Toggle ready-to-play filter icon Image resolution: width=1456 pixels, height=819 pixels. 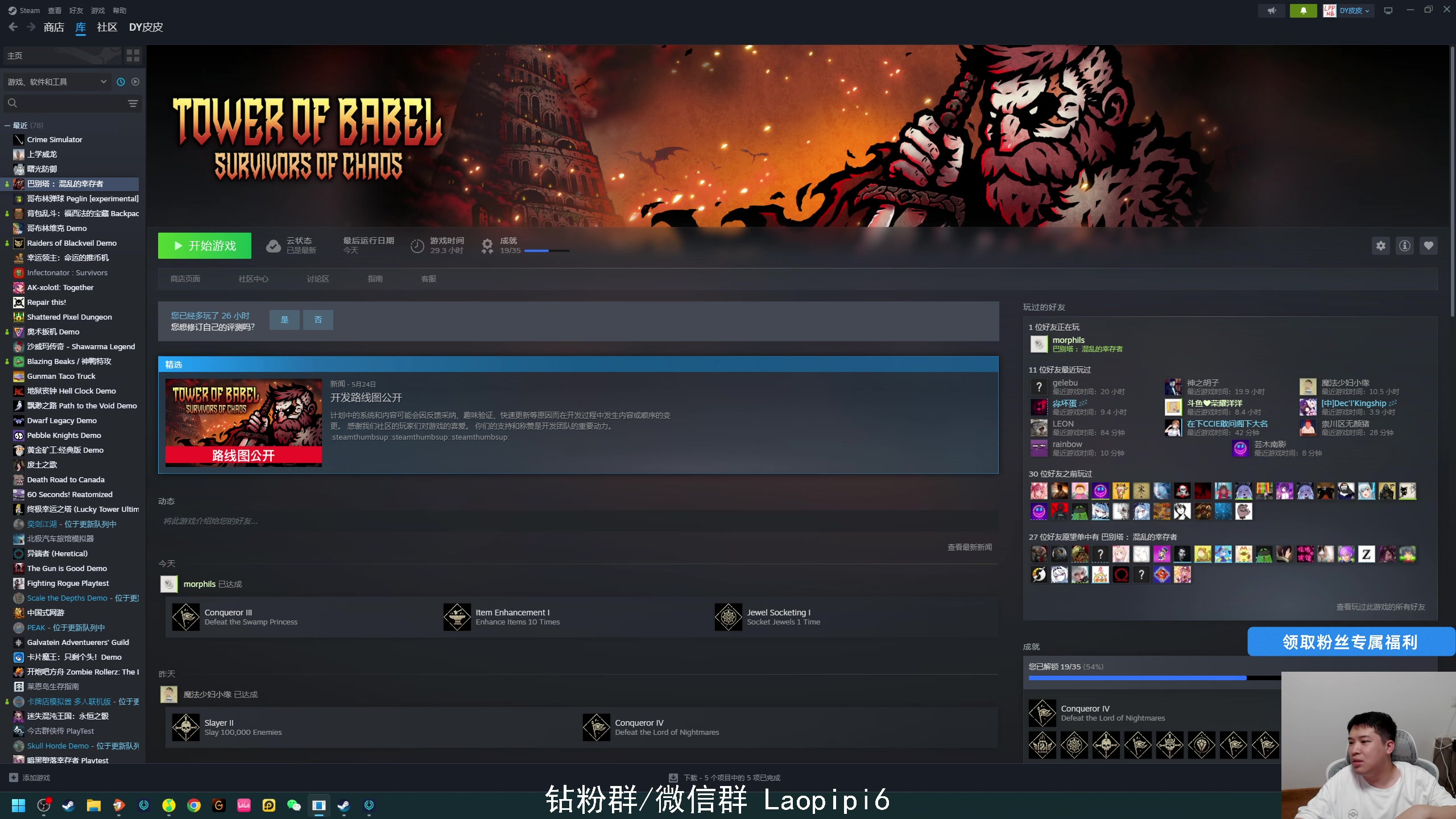point(135,82)
